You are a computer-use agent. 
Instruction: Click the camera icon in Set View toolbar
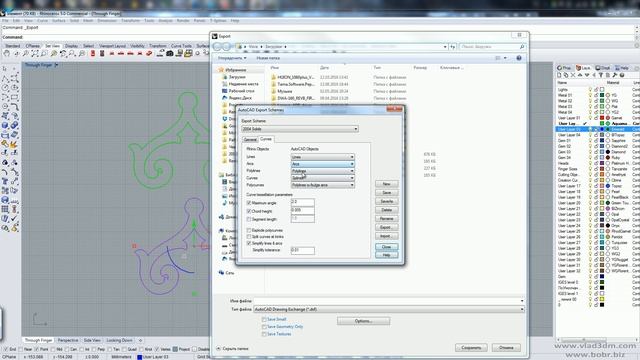pos(170,53)
